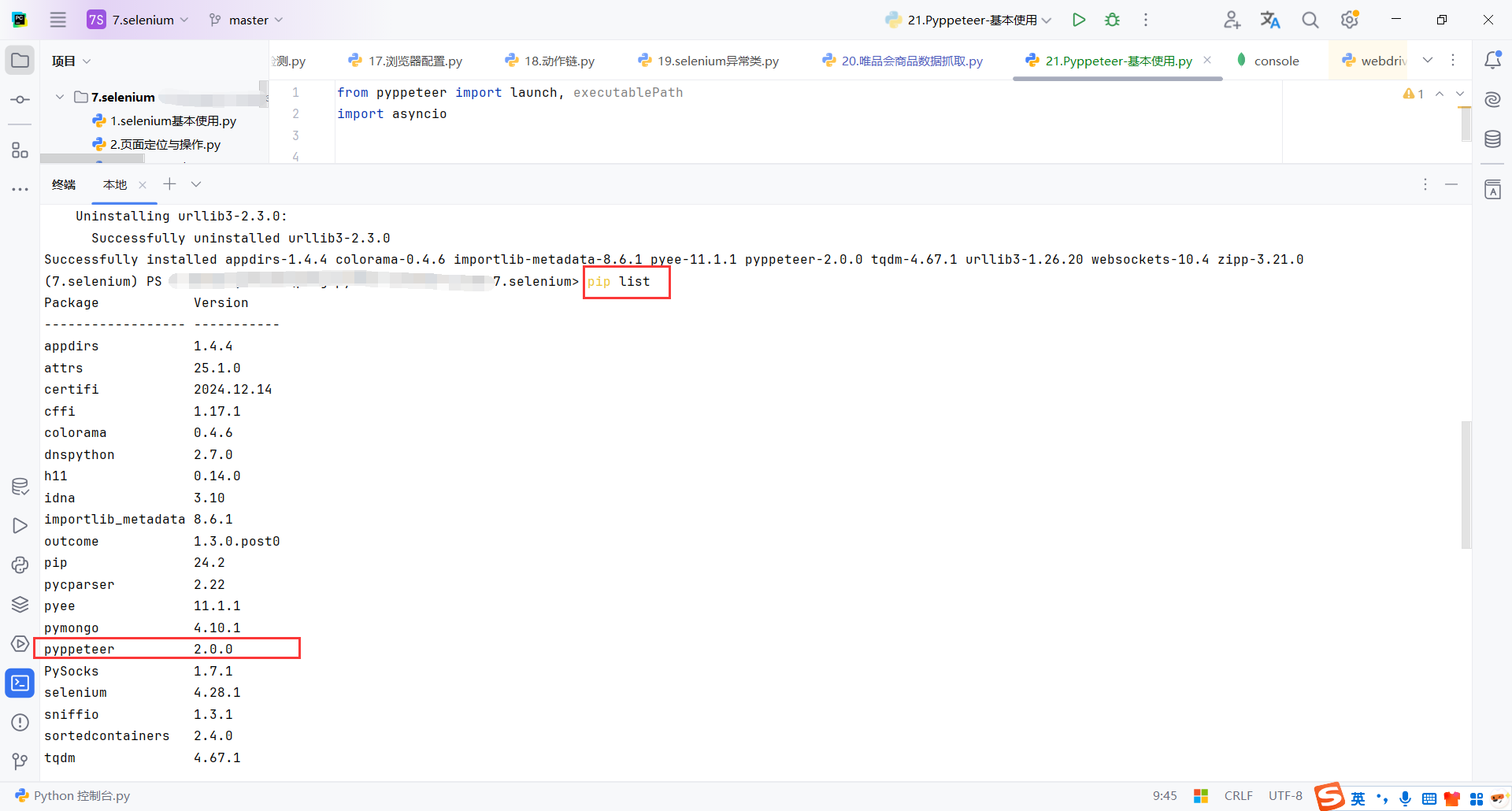Screen dimensions: 1512x811
Task: Open terminal options menu
Action: 1425,184
